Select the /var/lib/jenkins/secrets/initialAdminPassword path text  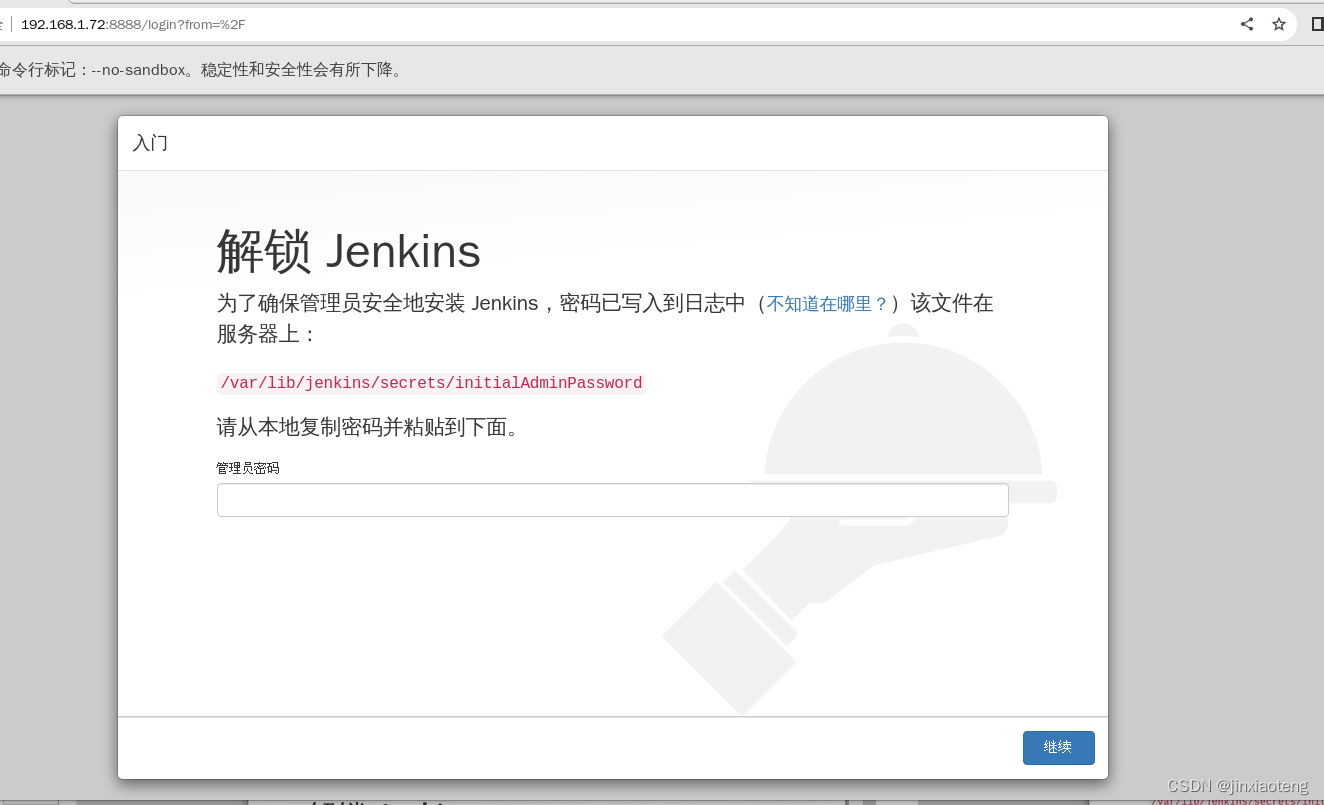[x=431, y=383]
